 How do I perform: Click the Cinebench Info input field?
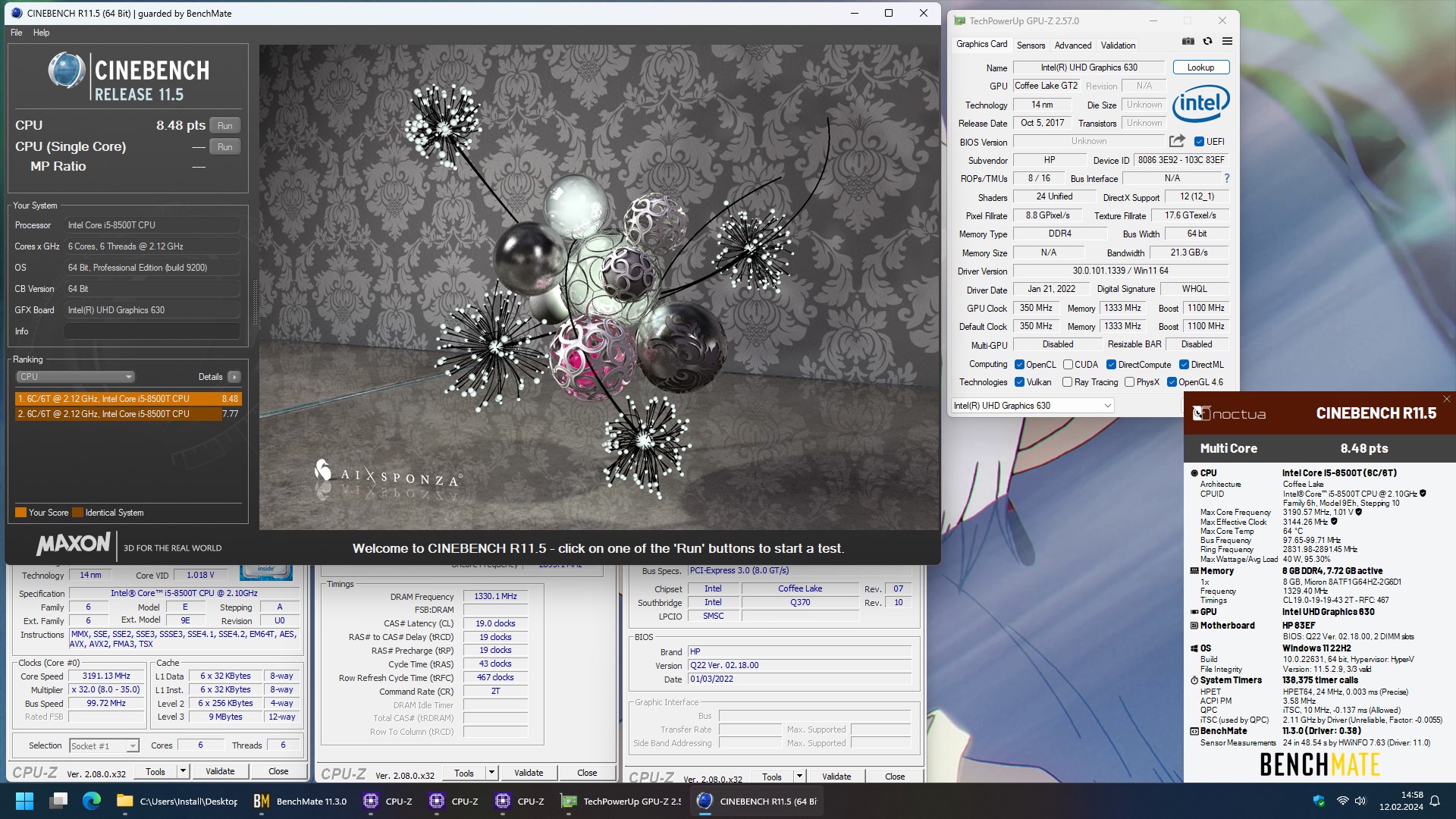coord(152,331)
